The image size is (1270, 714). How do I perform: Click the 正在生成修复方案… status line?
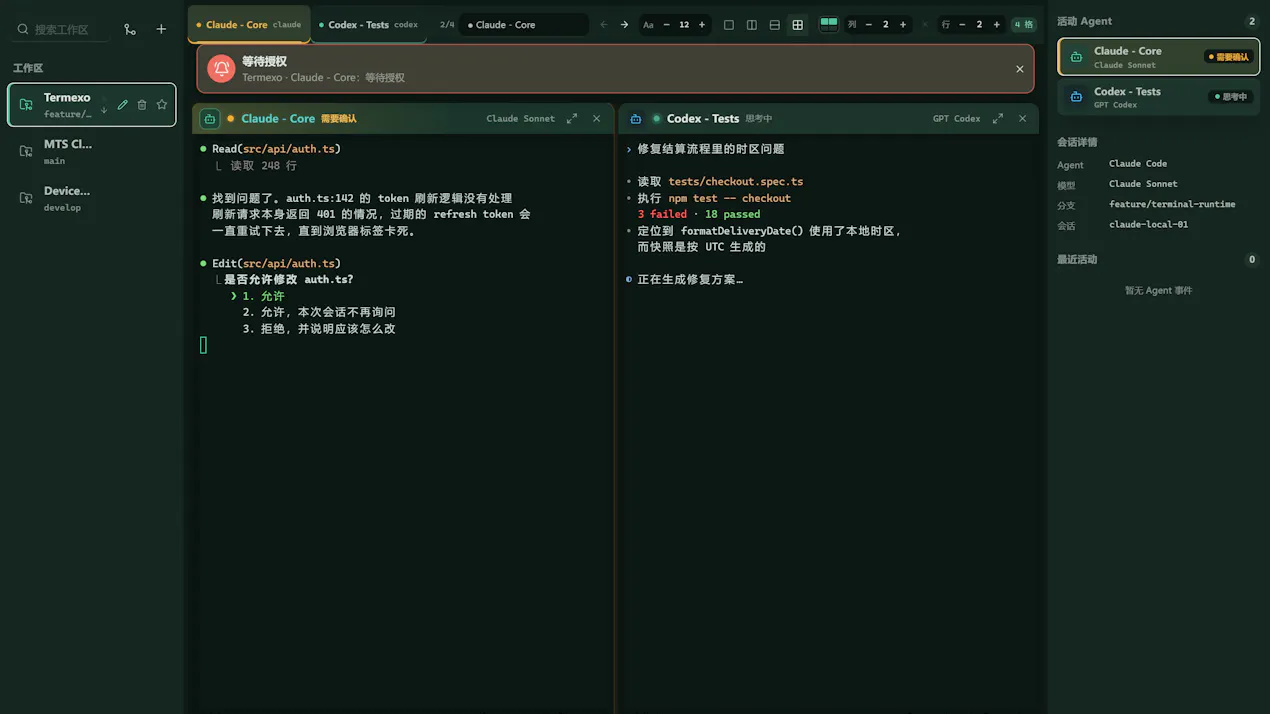click(690, 279)
